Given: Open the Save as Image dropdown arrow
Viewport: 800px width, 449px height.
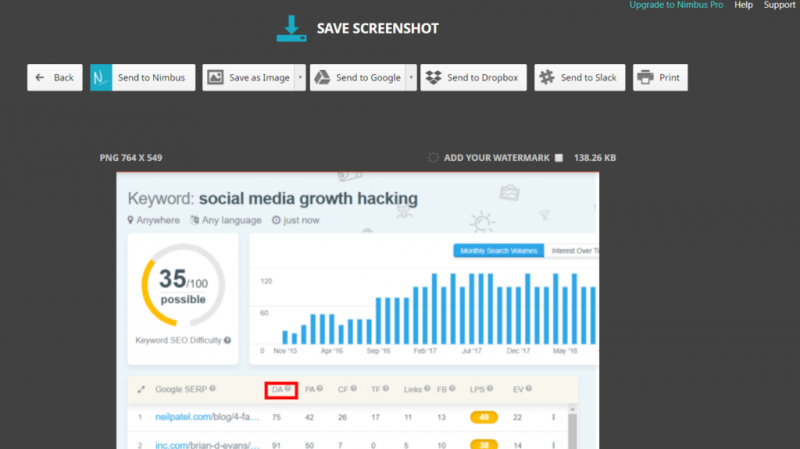Looking at the screenshot, I should tap(300, 78).
